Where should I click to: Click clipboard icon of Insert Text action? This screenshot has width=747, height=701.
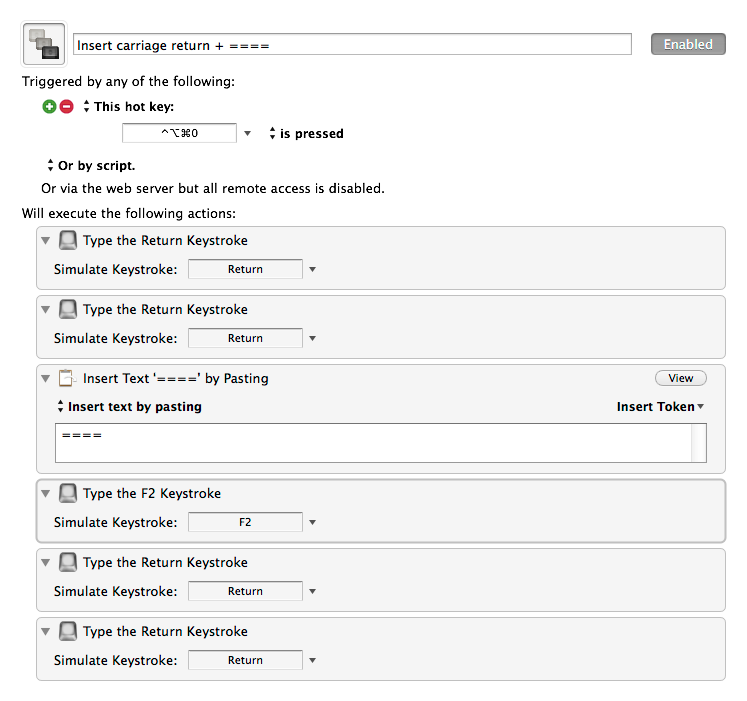click(67, 378)
